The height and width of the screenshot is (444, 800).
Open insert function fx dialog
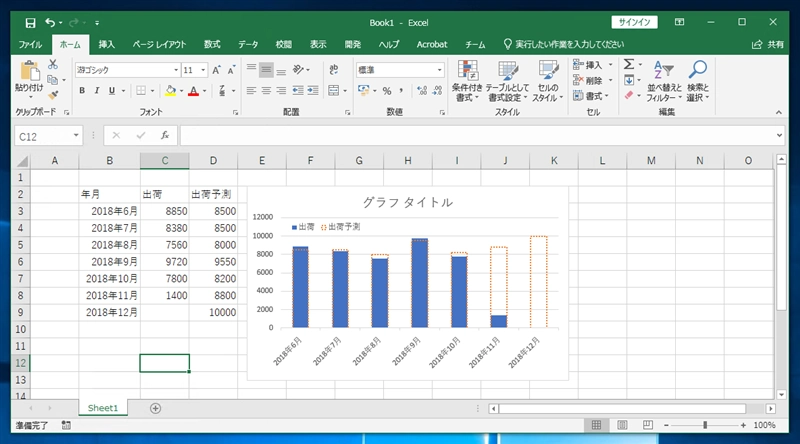[165, 135]
